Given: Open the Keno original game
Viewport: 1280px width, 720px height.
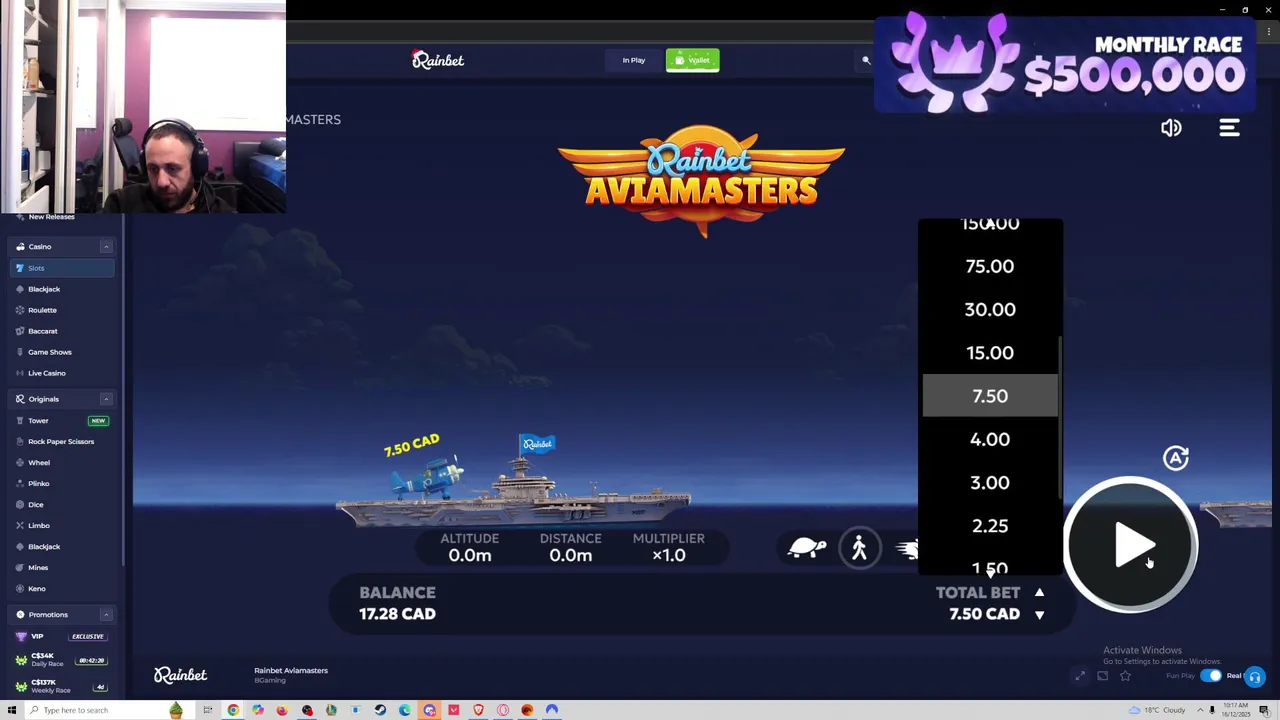Looking at the screenshot, I should [62, 589].
